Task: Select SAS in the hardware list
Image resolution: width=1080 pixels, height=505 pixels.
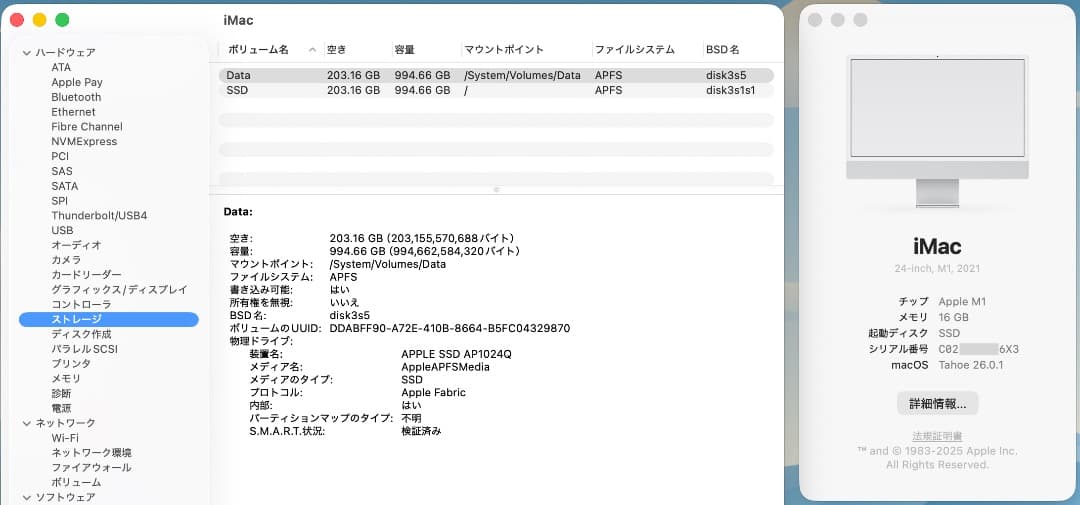Action: [x=61, y=171]
